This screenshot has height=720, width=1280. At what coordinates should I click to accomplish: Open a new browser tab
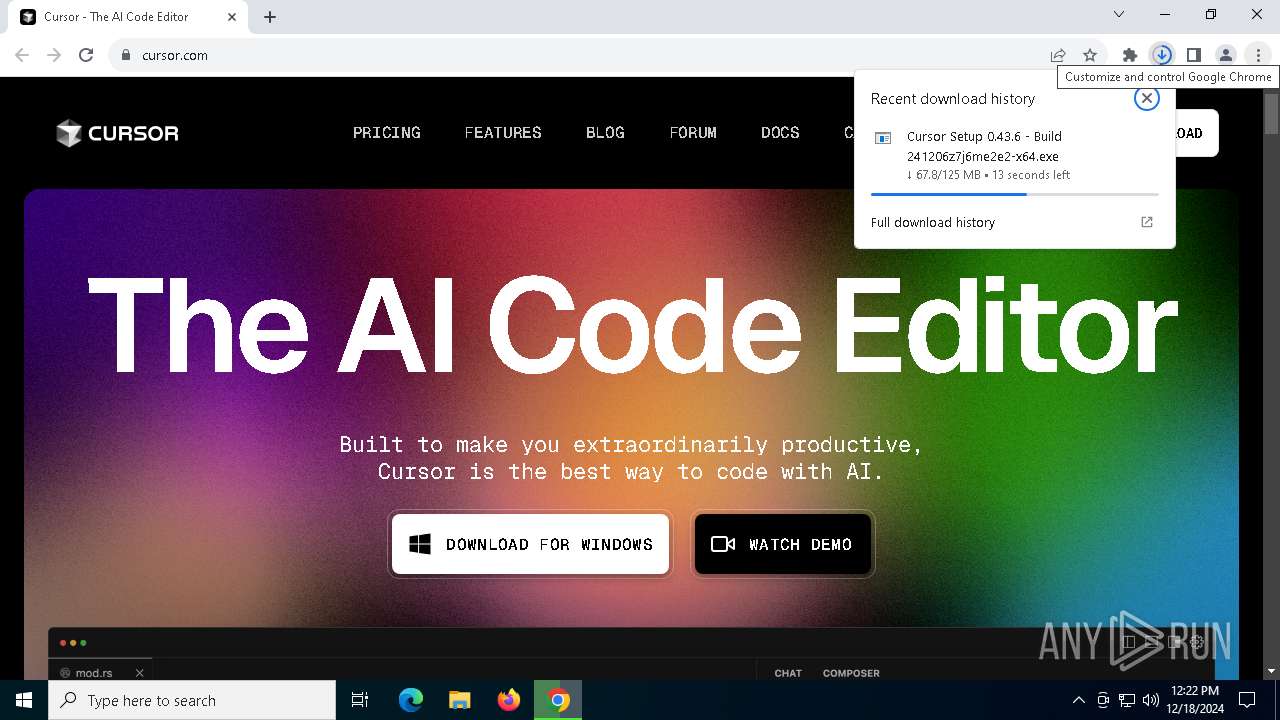270,17
